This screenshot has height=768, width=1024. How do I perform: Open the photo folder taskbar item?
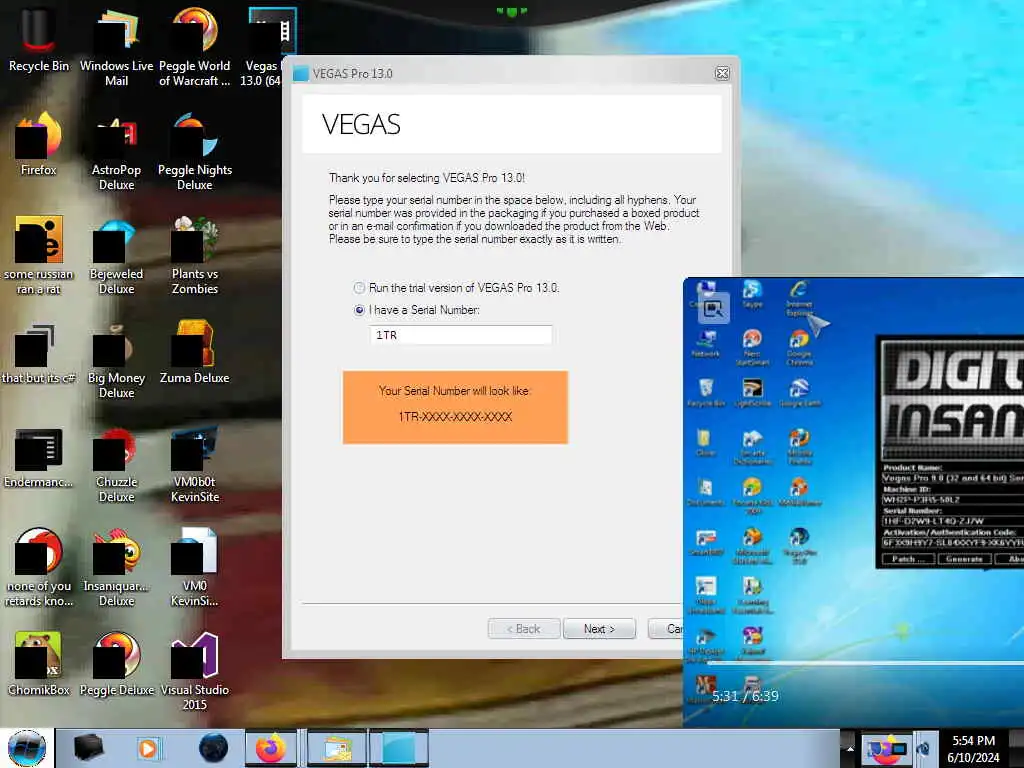point(336,748)
